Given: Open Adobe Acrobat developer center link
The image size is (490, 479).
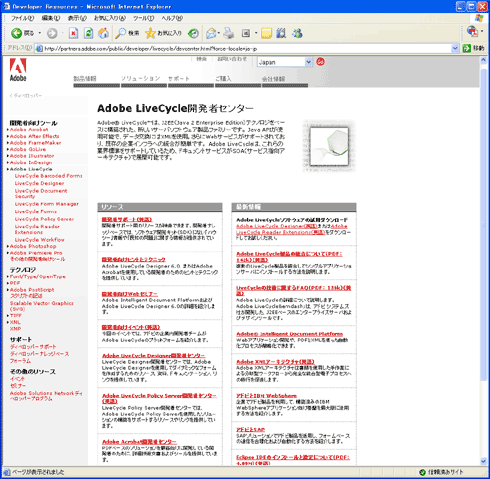Looking at the screenshot, I should click(x=139, y=442).
